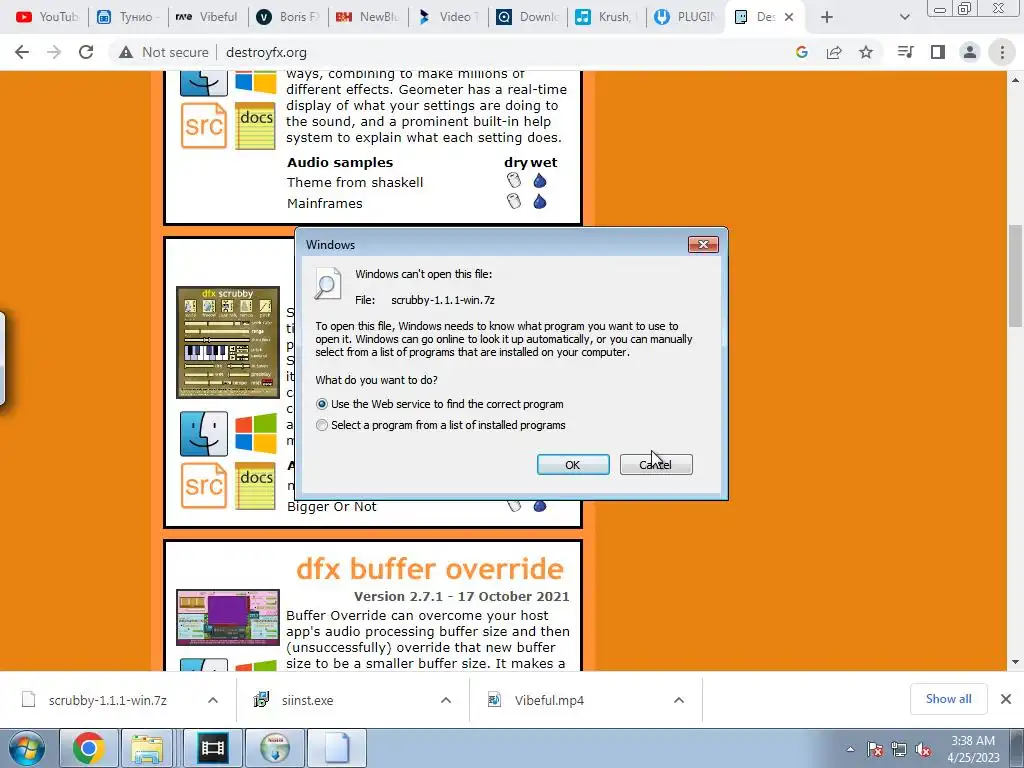The height and width of the screenshot is (768, 1024).
Task: Open the Windows Start menu
Action: [27, 748]
